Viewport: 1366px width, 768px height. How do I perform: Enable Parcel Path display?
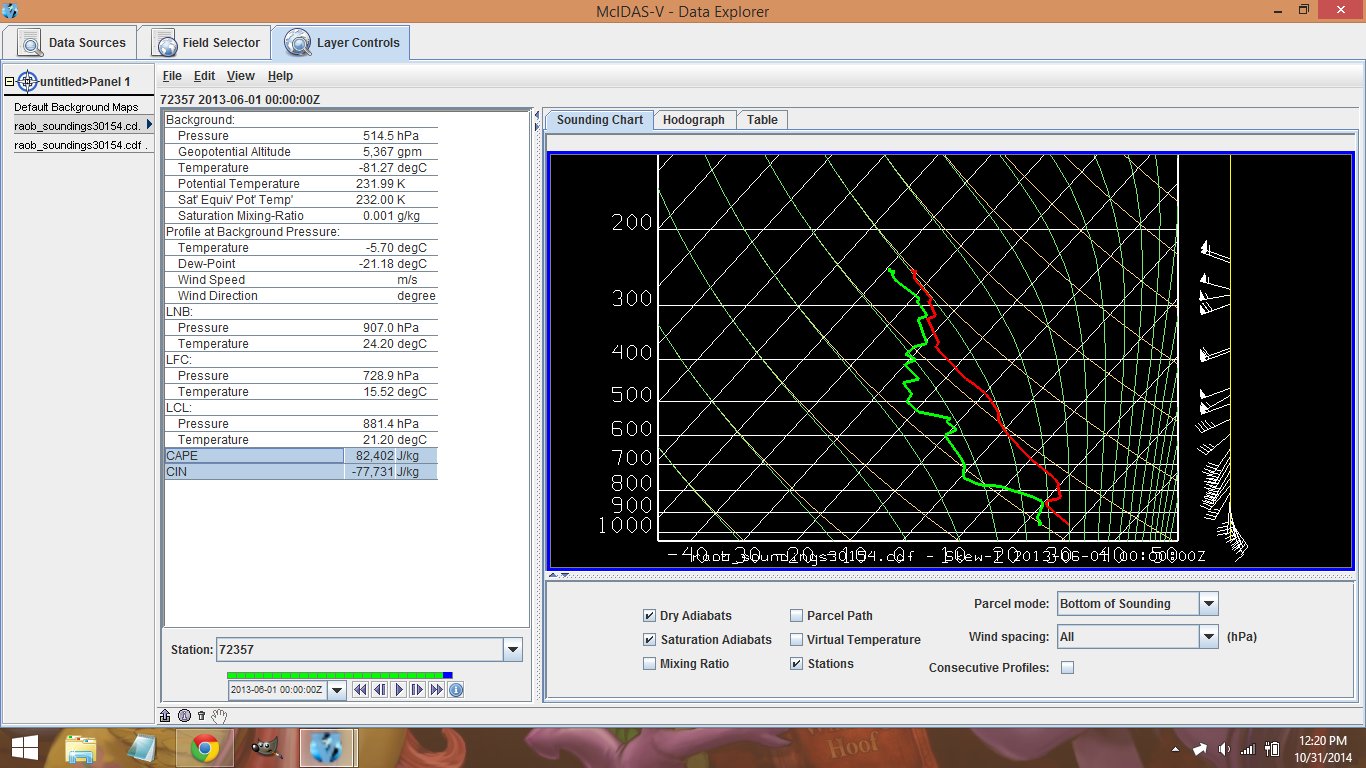click(797, 616)
